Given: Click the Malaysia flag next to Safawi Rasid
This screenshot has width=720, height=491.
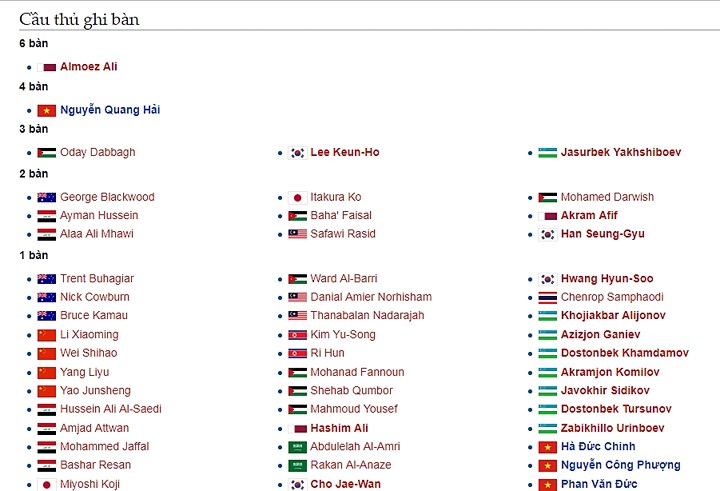Looking at the screenshot, I should 297,234.
